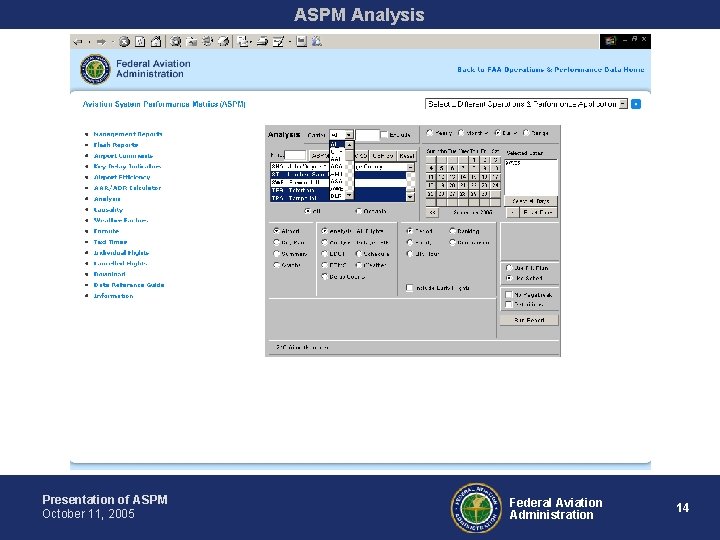Tick the No Pagebreak checkbox
The image size is (720, 540).
click(x=508, y=294)
